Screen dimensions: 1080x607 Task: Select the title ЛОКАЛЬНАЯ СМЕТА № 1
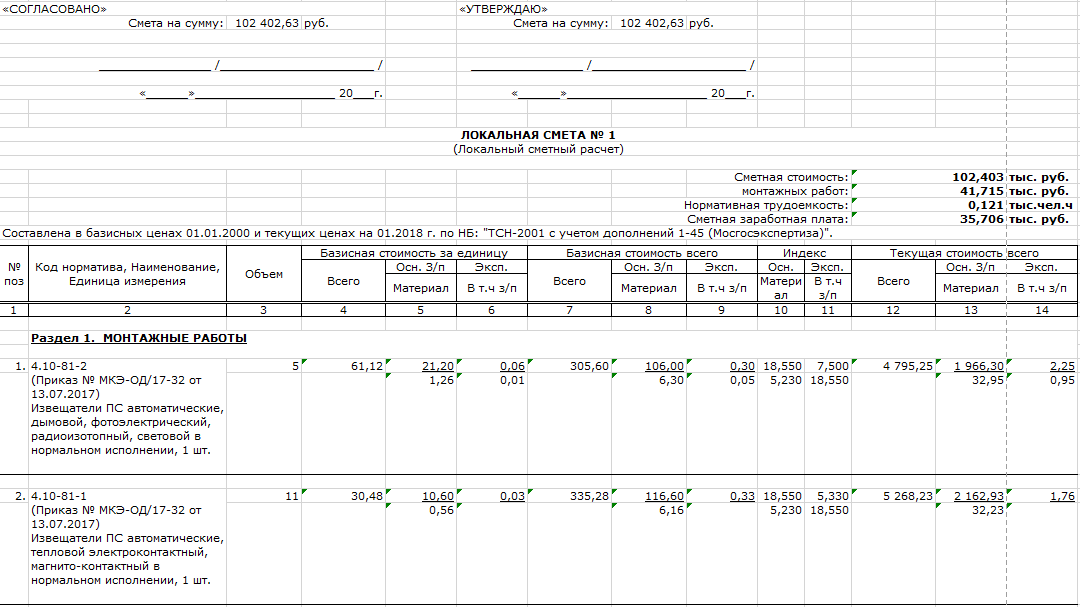click(x=538, y=135)
